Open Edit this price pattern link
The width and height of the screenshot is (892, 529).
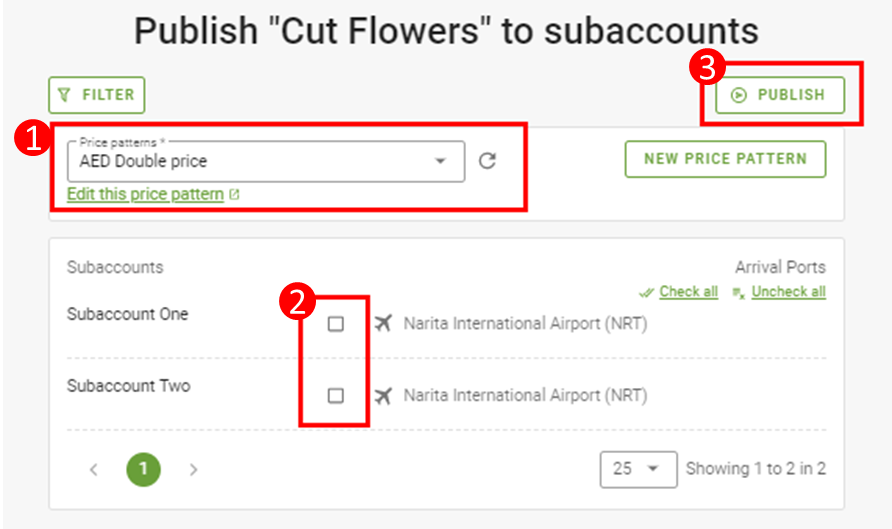(146, 194)
